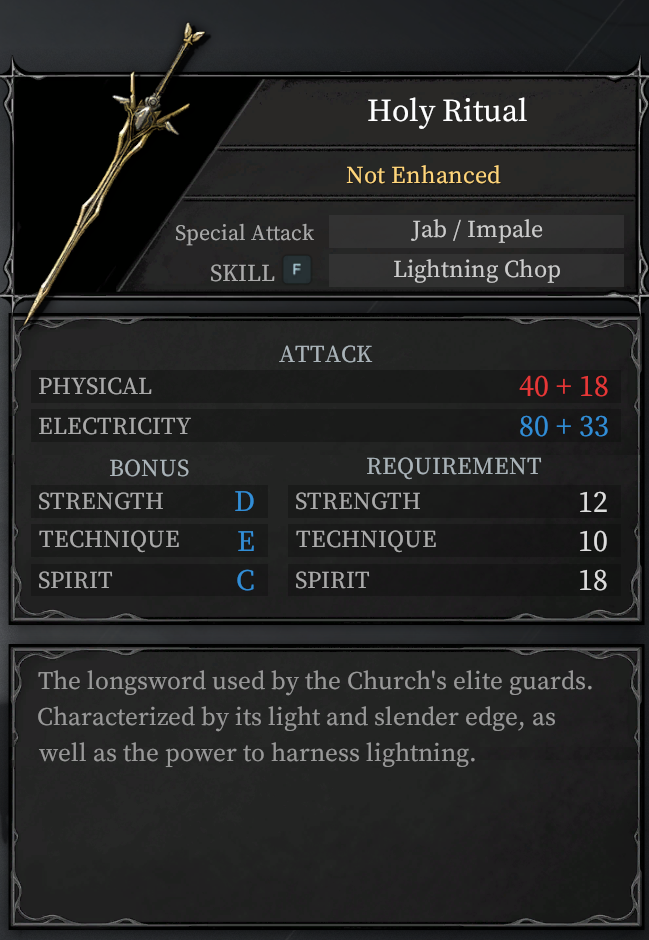Click the F key skill icon
Screen dimensions: 649x940
pos(297,270)
